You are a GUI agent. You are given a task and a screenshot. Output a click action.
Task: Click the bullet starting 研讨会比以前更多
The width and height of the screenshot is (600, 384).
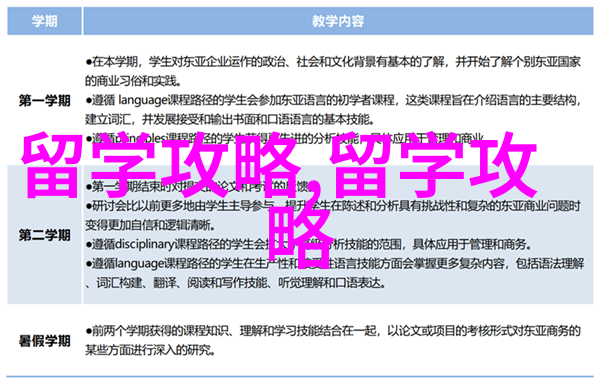[x=333, y=206]
